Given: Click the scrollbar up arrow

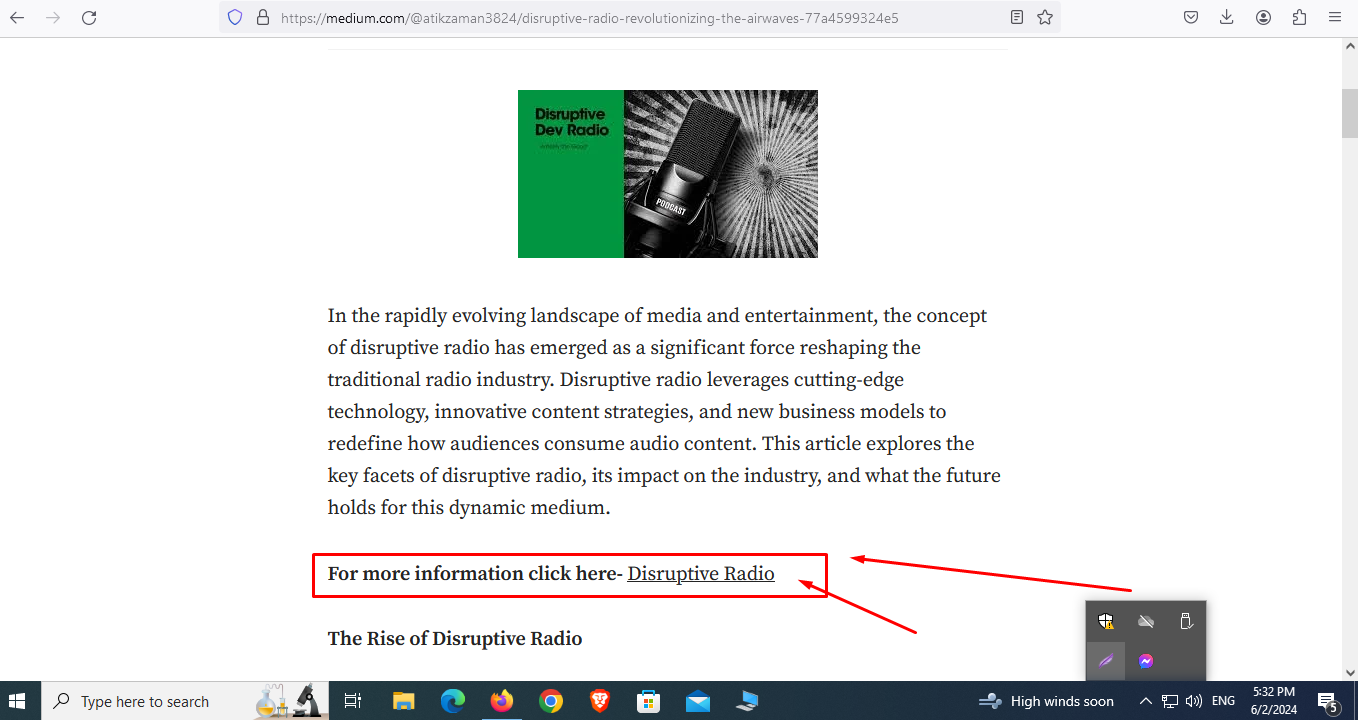Looking at the screenshot, I should click(1349, 46).
